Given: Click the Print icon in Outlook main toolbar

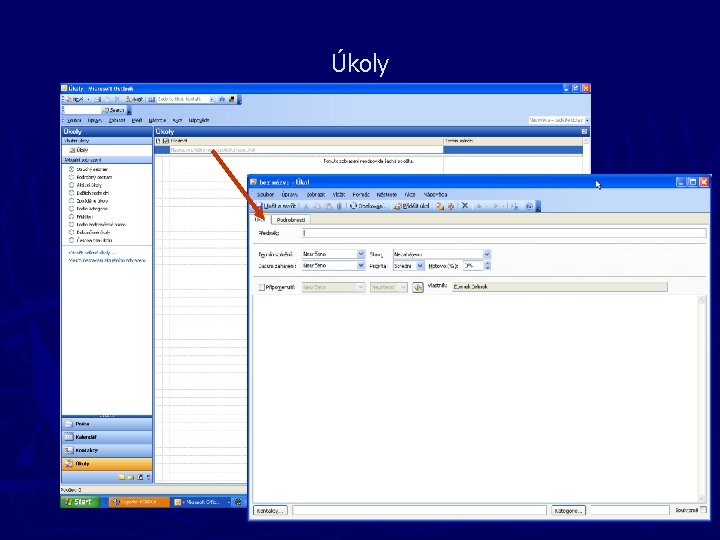Looking at the screenshot, I should point(98,99).
